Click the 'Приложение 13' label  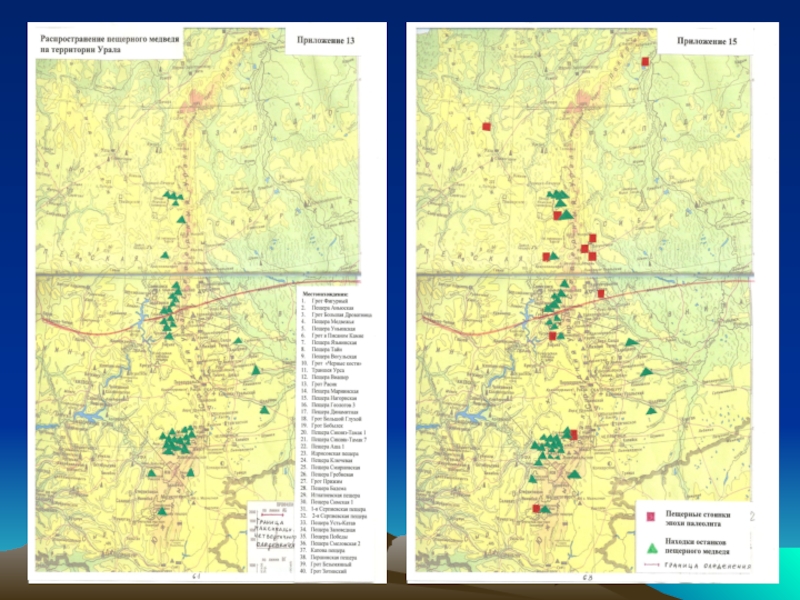[x=326, y=40]
